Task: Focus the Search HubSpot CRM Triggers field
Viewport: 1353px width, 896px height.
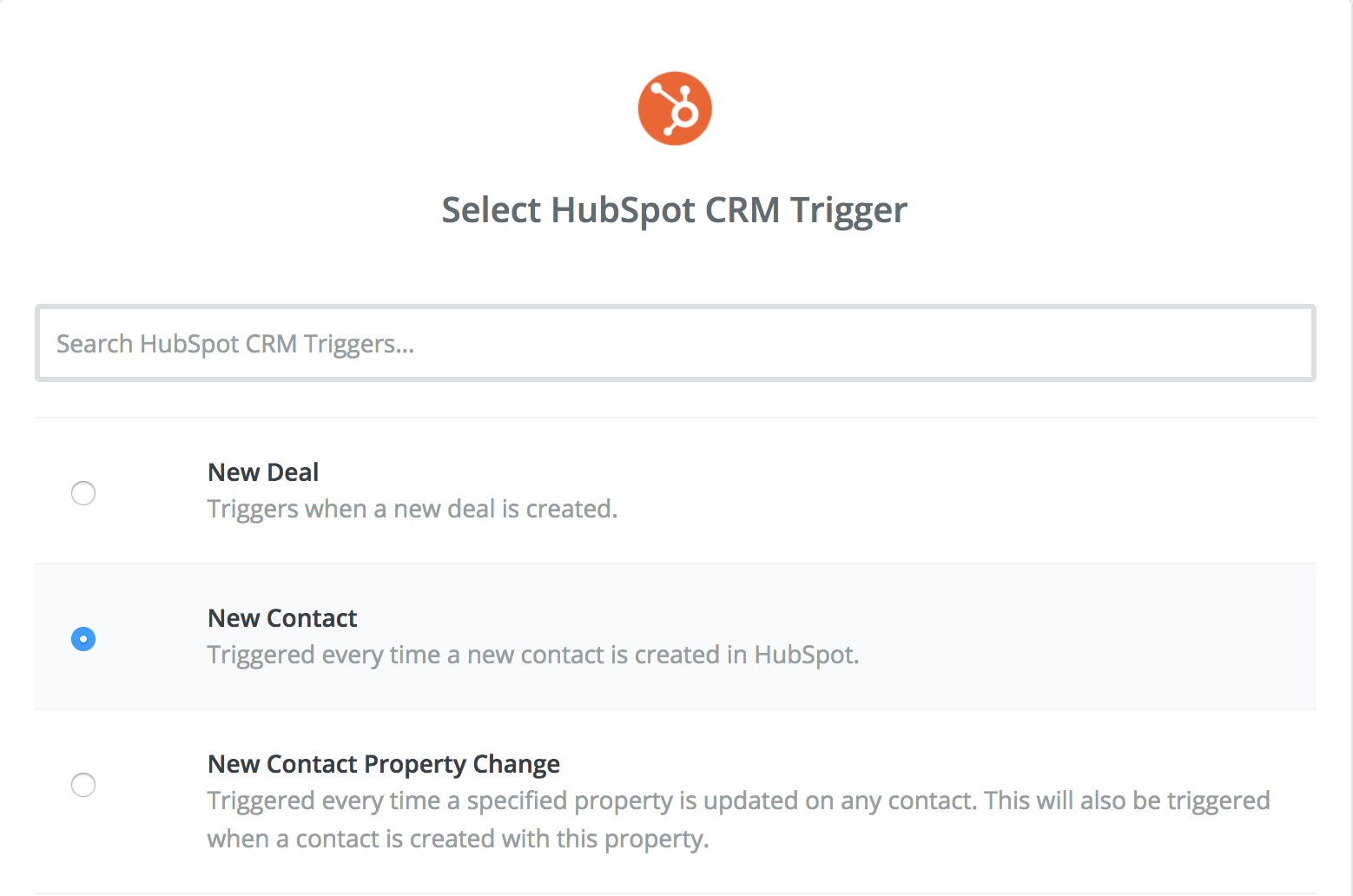Action: point(676,343)
